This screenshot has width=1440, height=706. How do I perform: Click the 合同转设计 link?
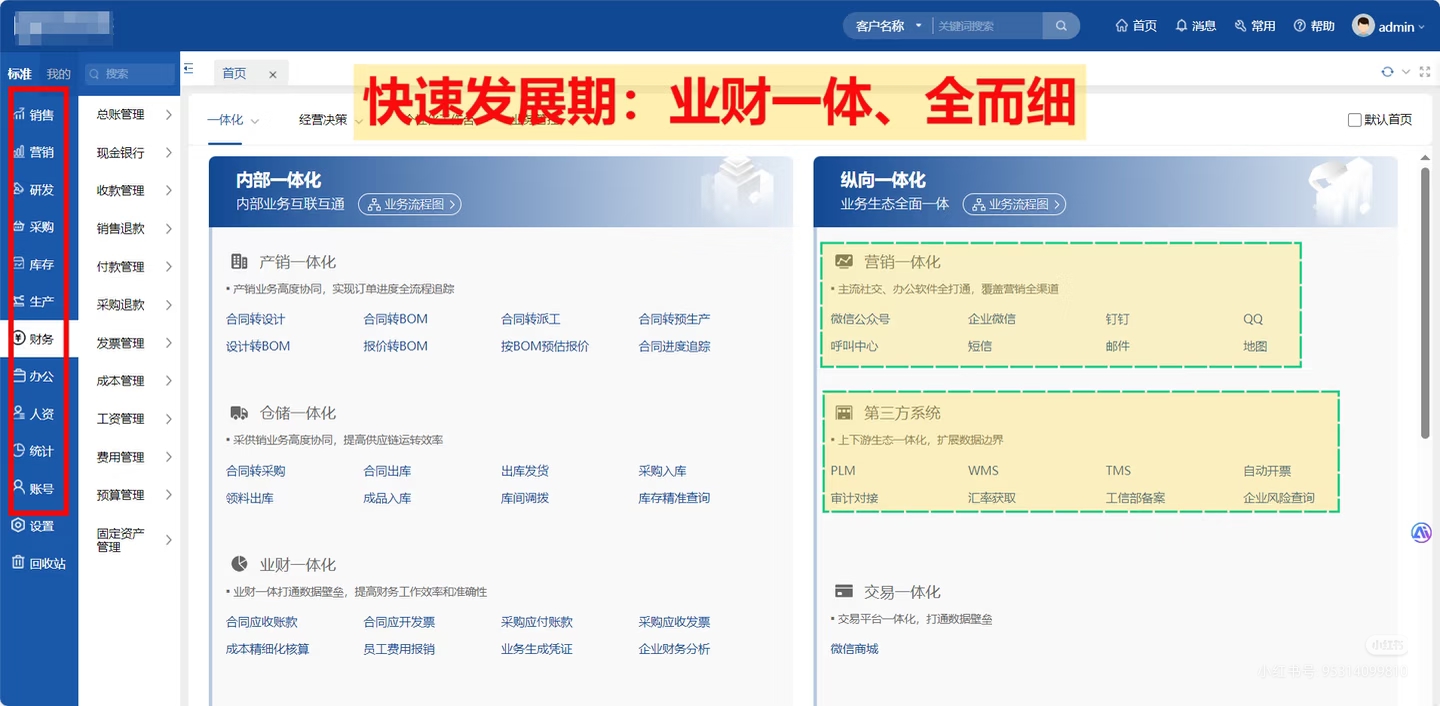255,319
